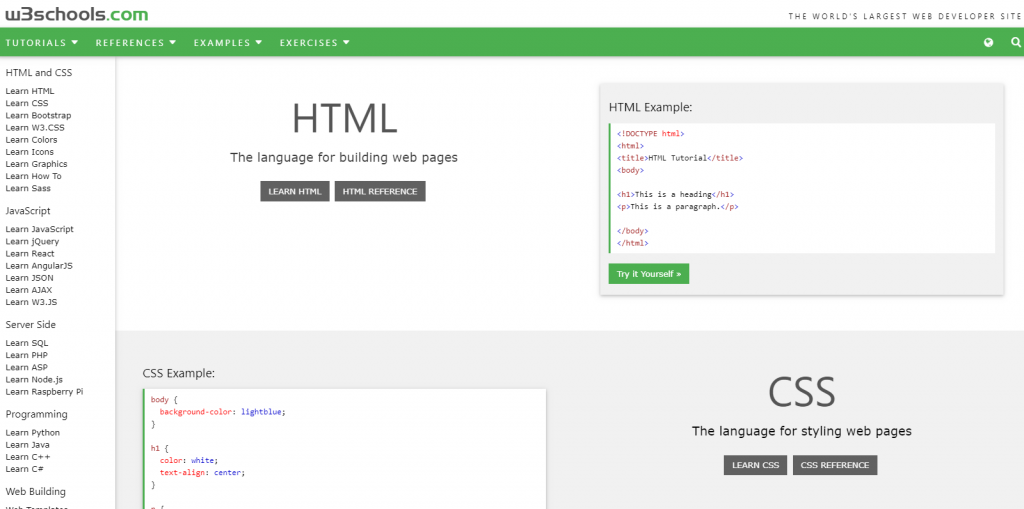Click the 'Server Side' sidebar heading
Image resolution: width=1024 pixels, height=509 pixels.
[31, 325]
